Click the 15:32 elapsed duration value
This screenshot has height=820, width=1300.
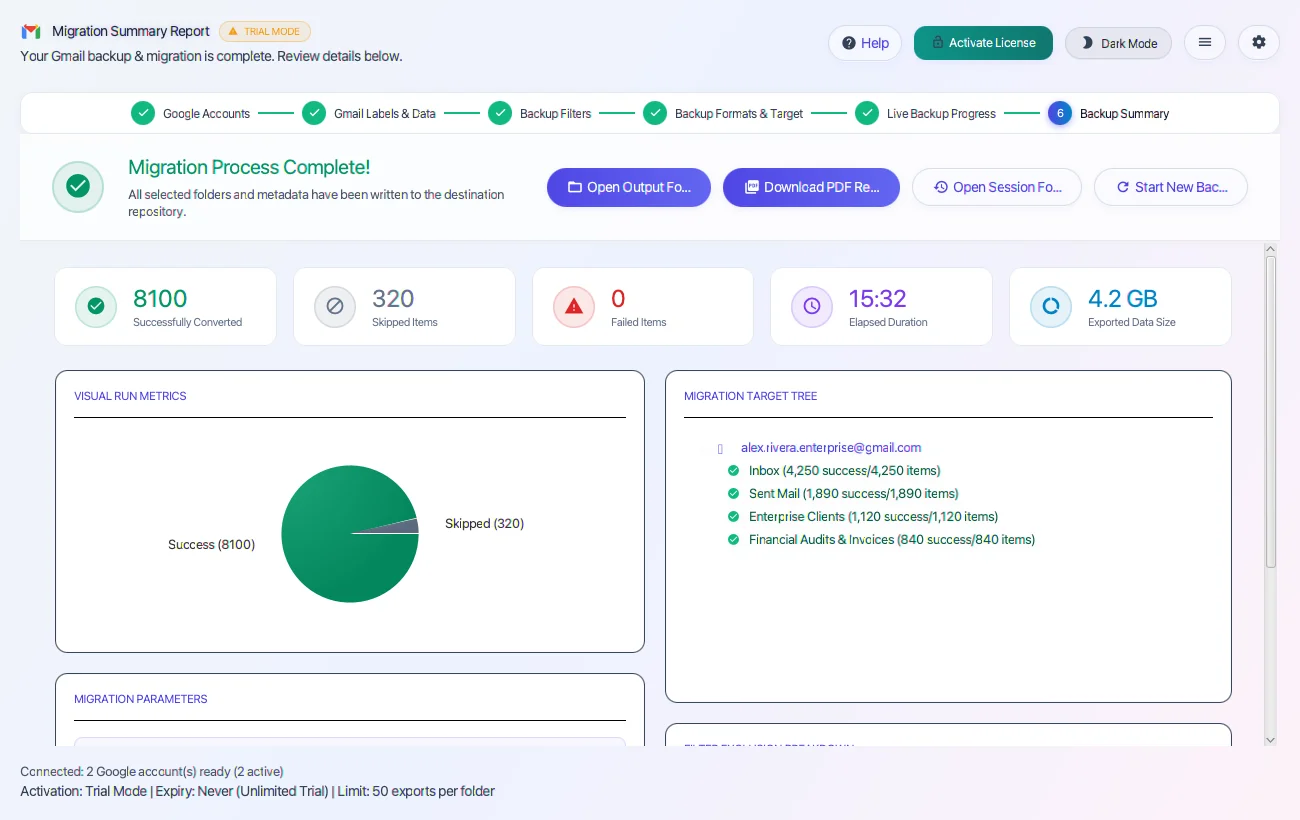(878, 299)
